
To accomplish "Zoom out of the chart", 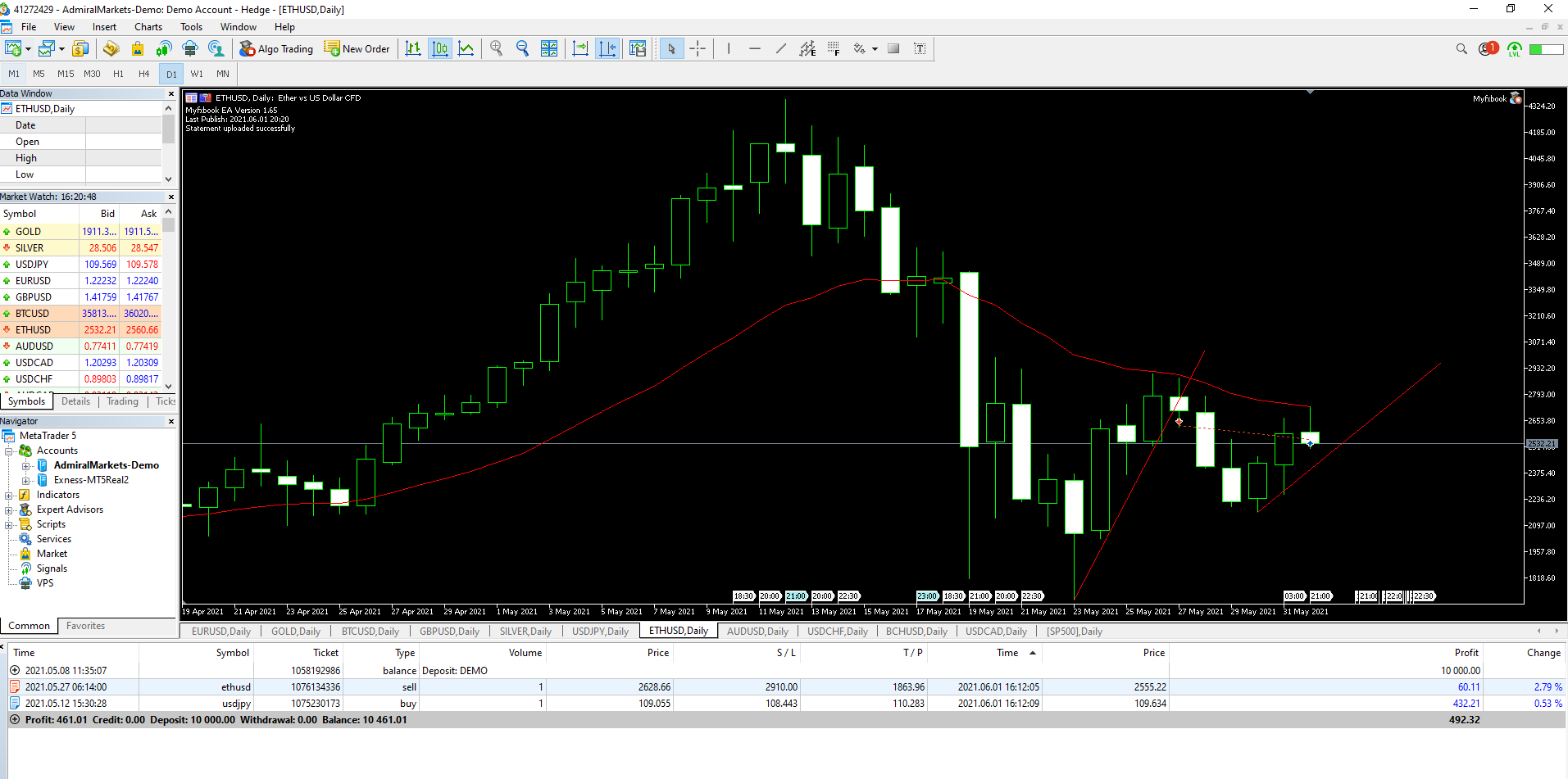I will click(522, 49).
